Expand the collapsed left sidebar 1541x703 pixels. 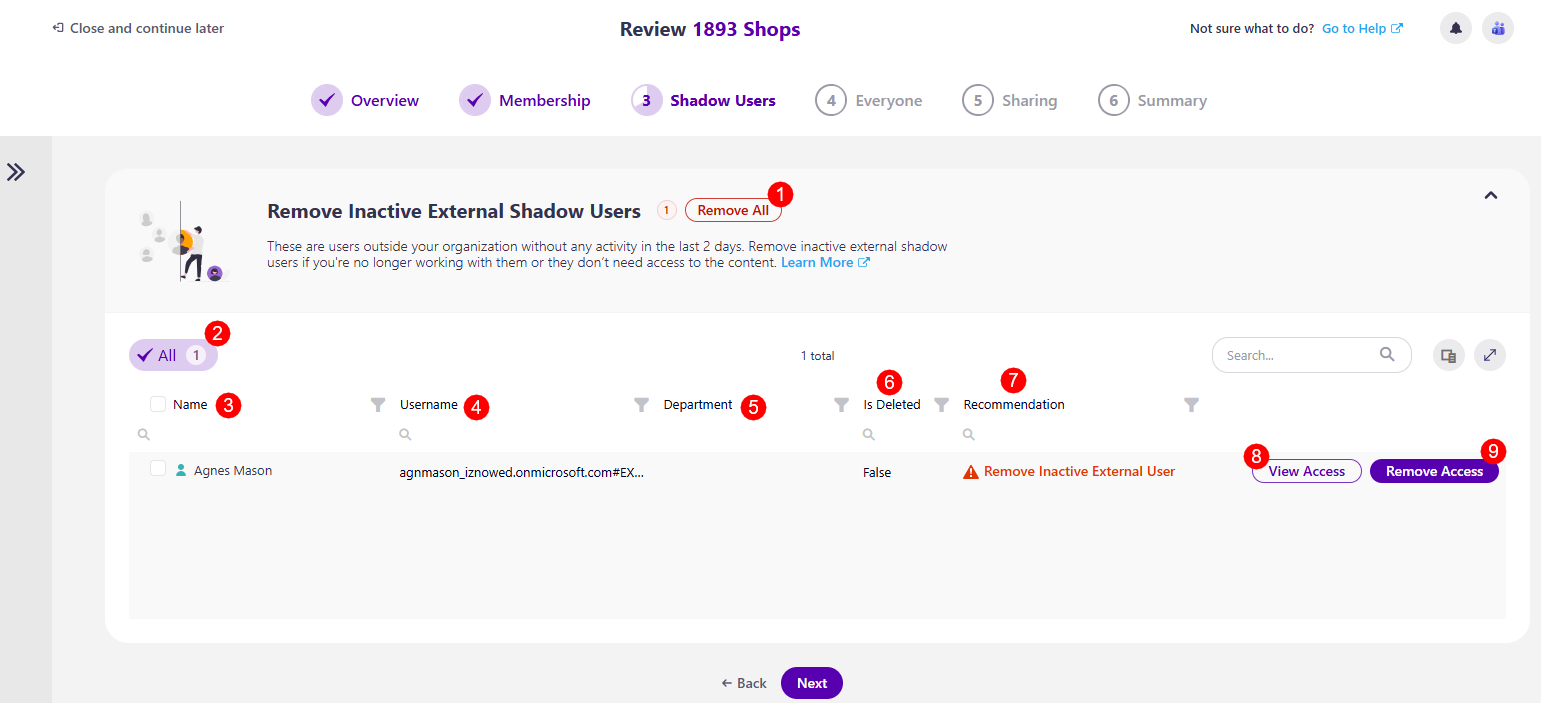16,171
